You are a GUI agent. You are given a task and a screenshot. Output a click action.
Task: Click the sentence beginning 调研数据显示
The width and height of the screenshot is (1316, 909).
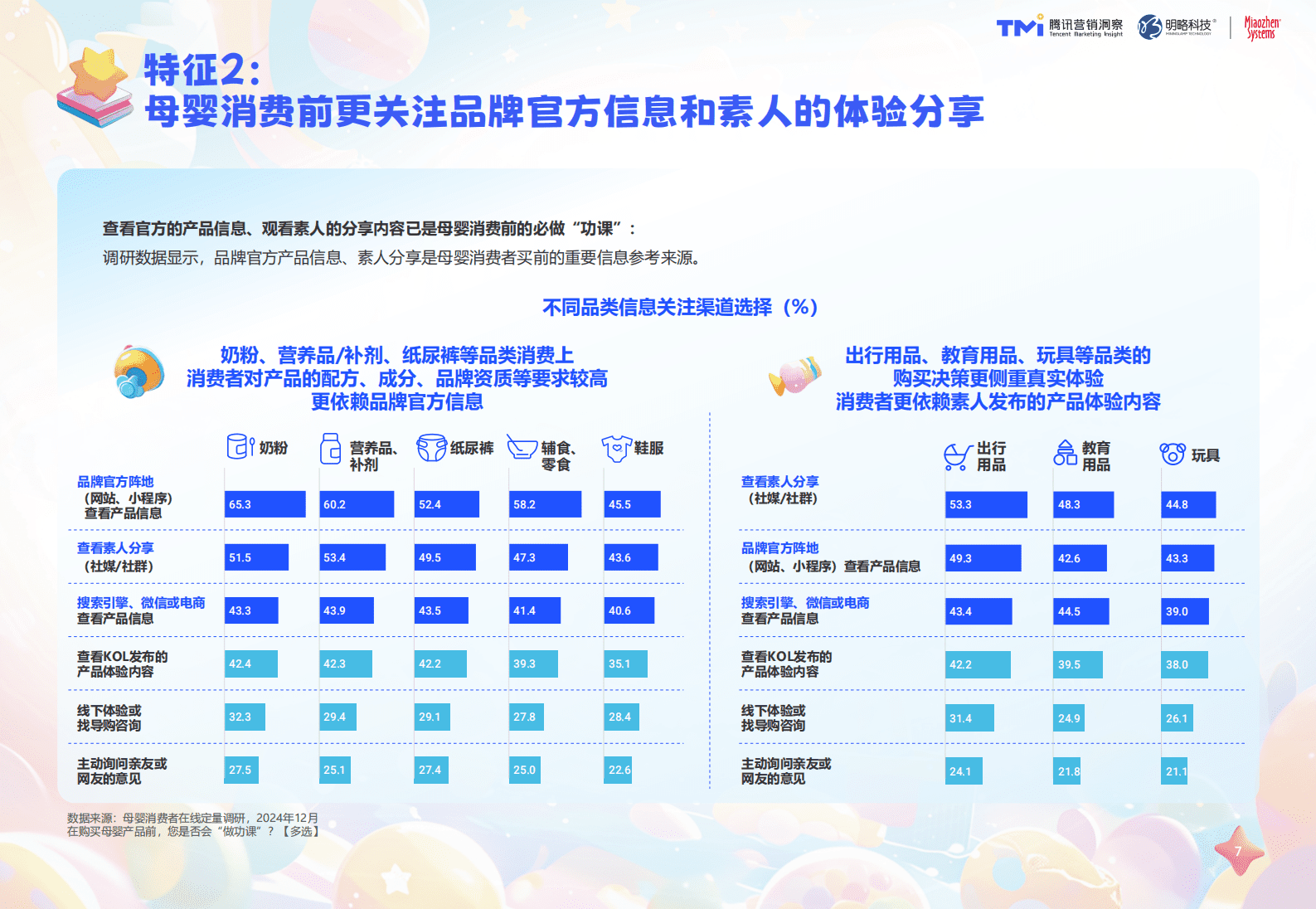[x=404, y=258]
